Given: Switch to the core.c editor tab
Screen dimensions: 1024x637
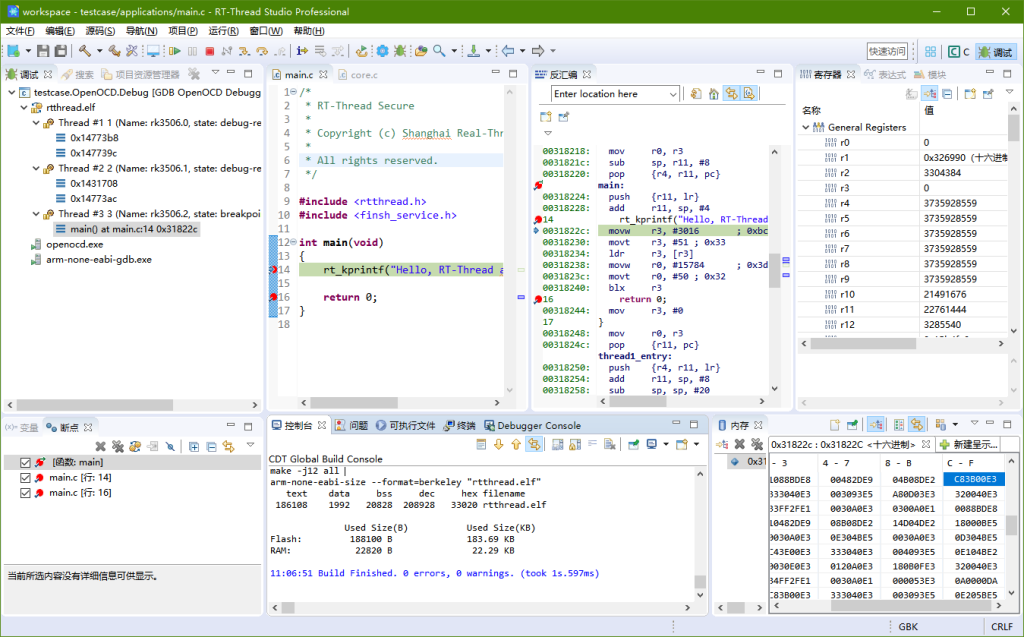Looking at the screenshot, I should click(x=358, y=73).
